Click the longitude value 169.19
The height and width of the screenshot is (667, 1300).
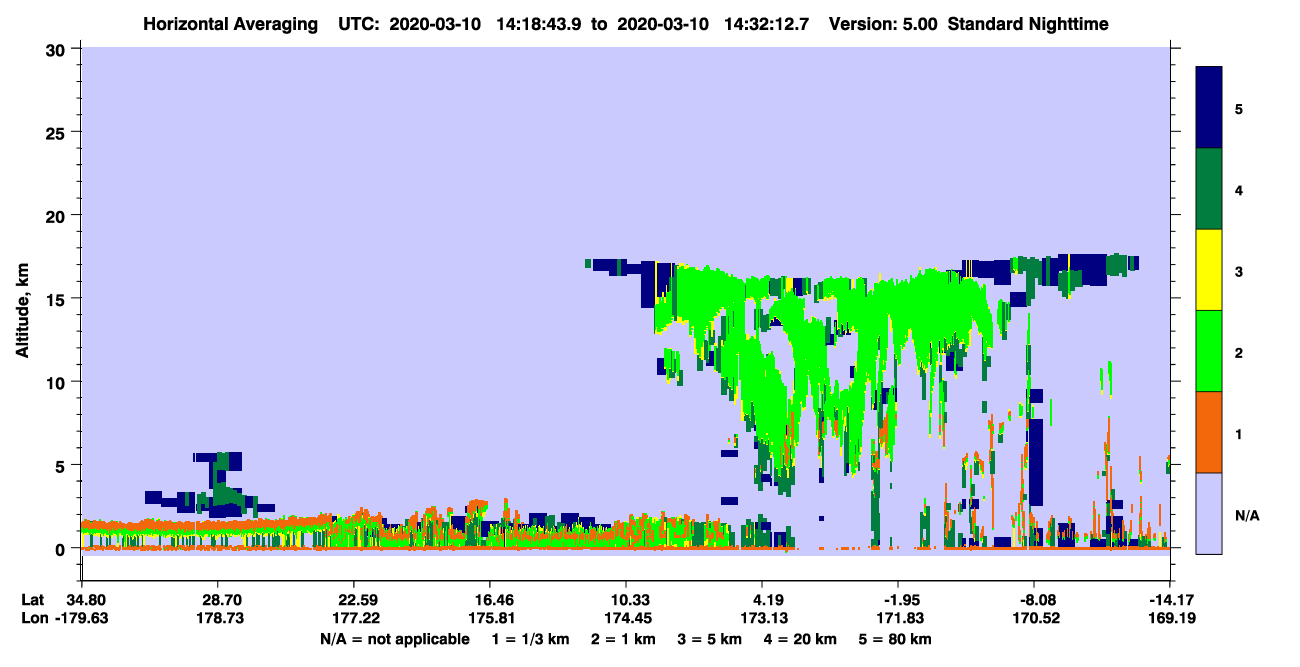[1170, 618]
